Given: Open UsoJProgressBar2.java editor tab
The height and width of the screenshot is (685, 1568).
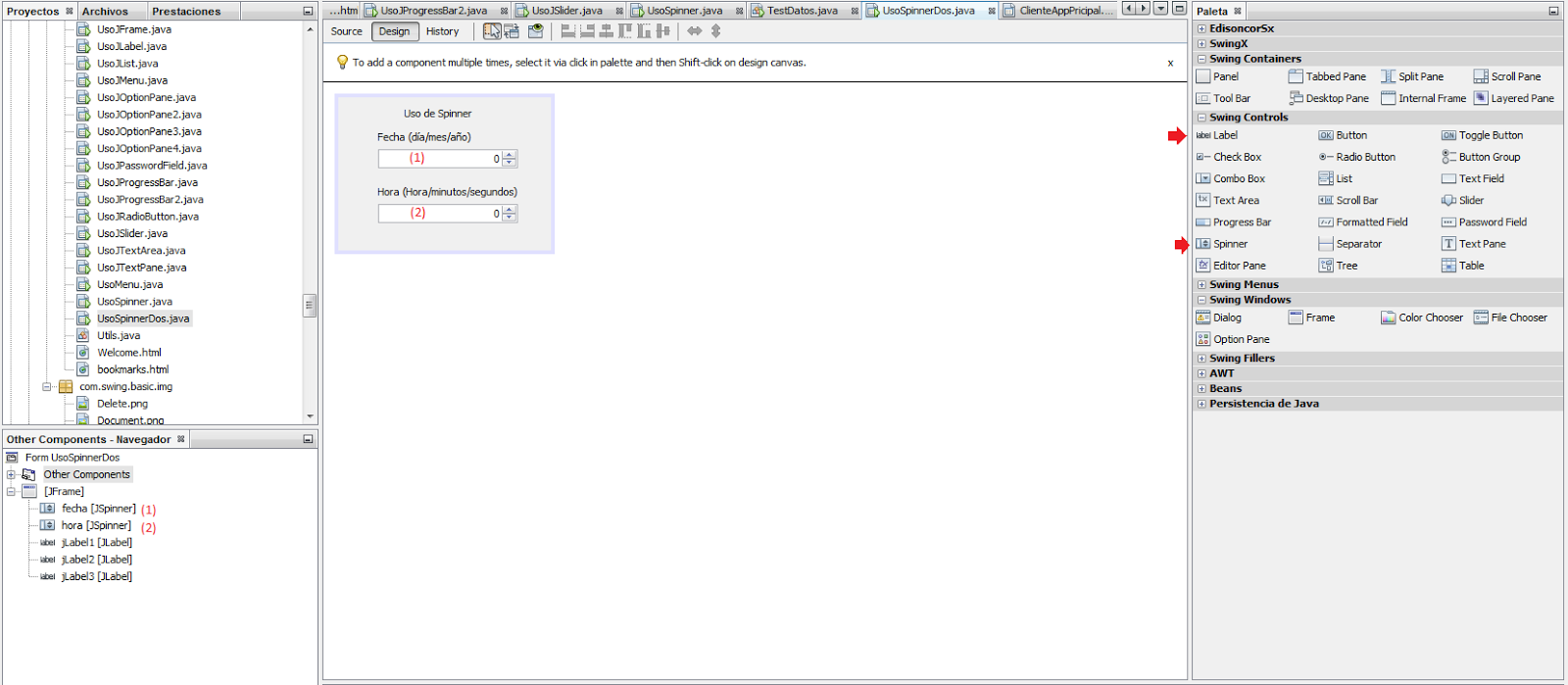Looking at the screenshot, I should [434, 11].
